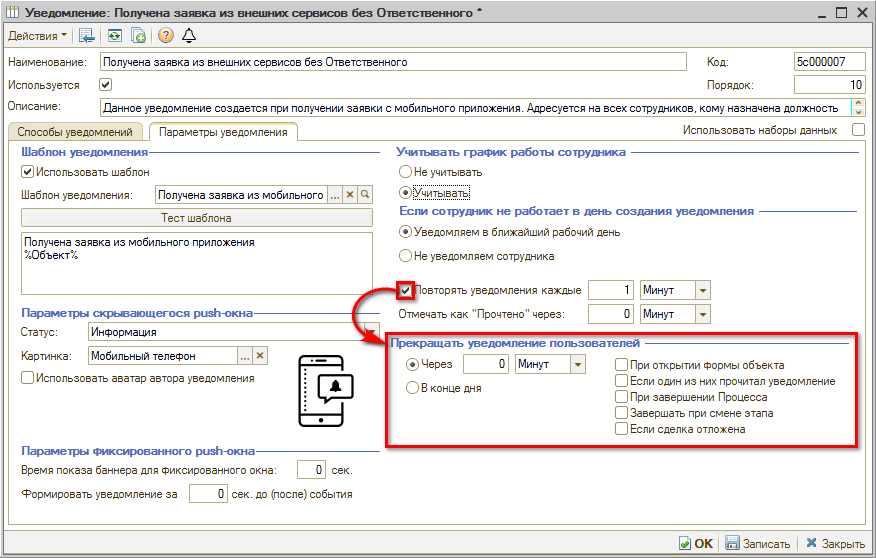Clear the Картинка field with X button

(x=260, y=355)
